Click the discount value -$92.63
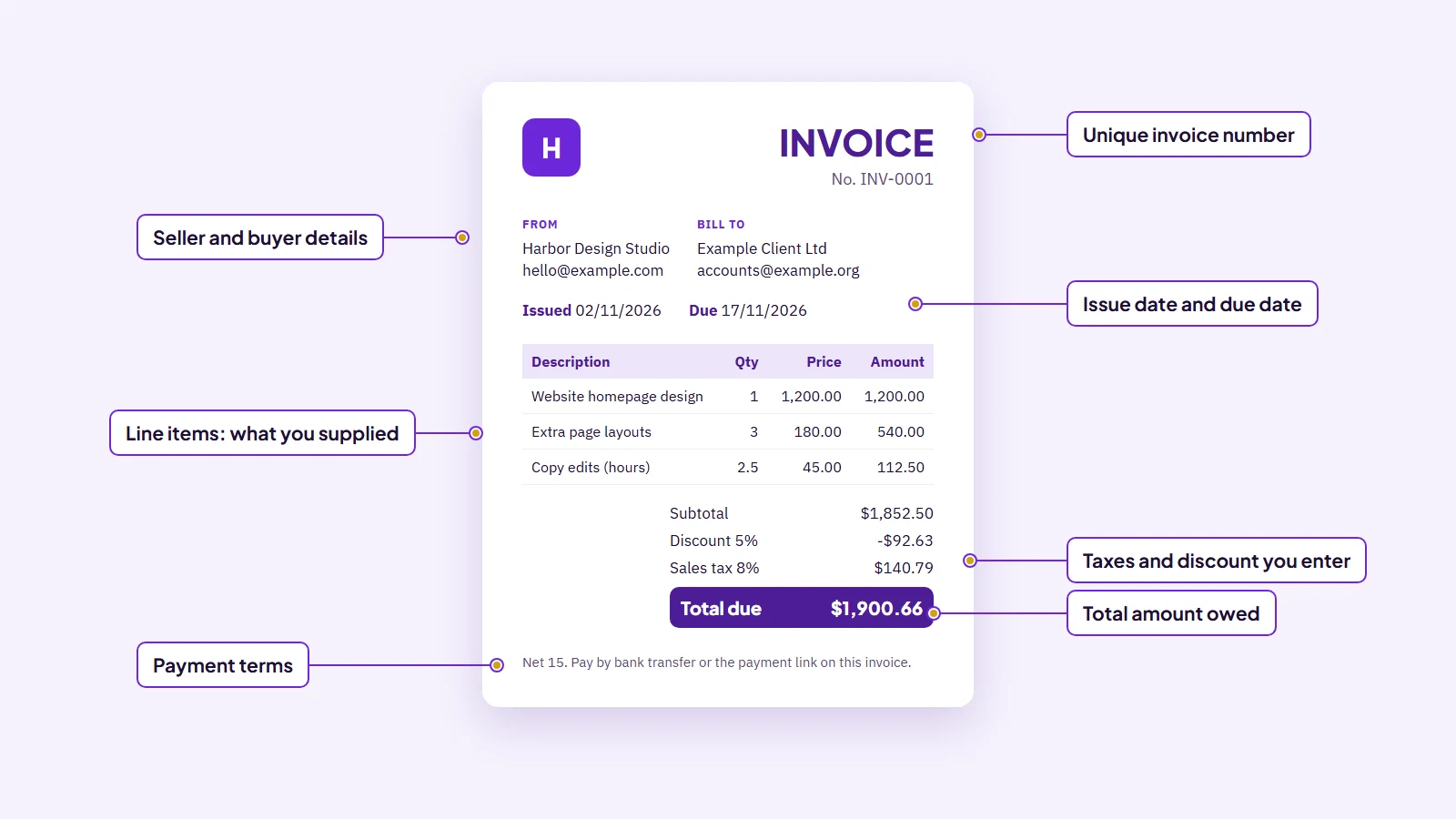The width and height of the screenshot is (1456, 819). point(905,541)
